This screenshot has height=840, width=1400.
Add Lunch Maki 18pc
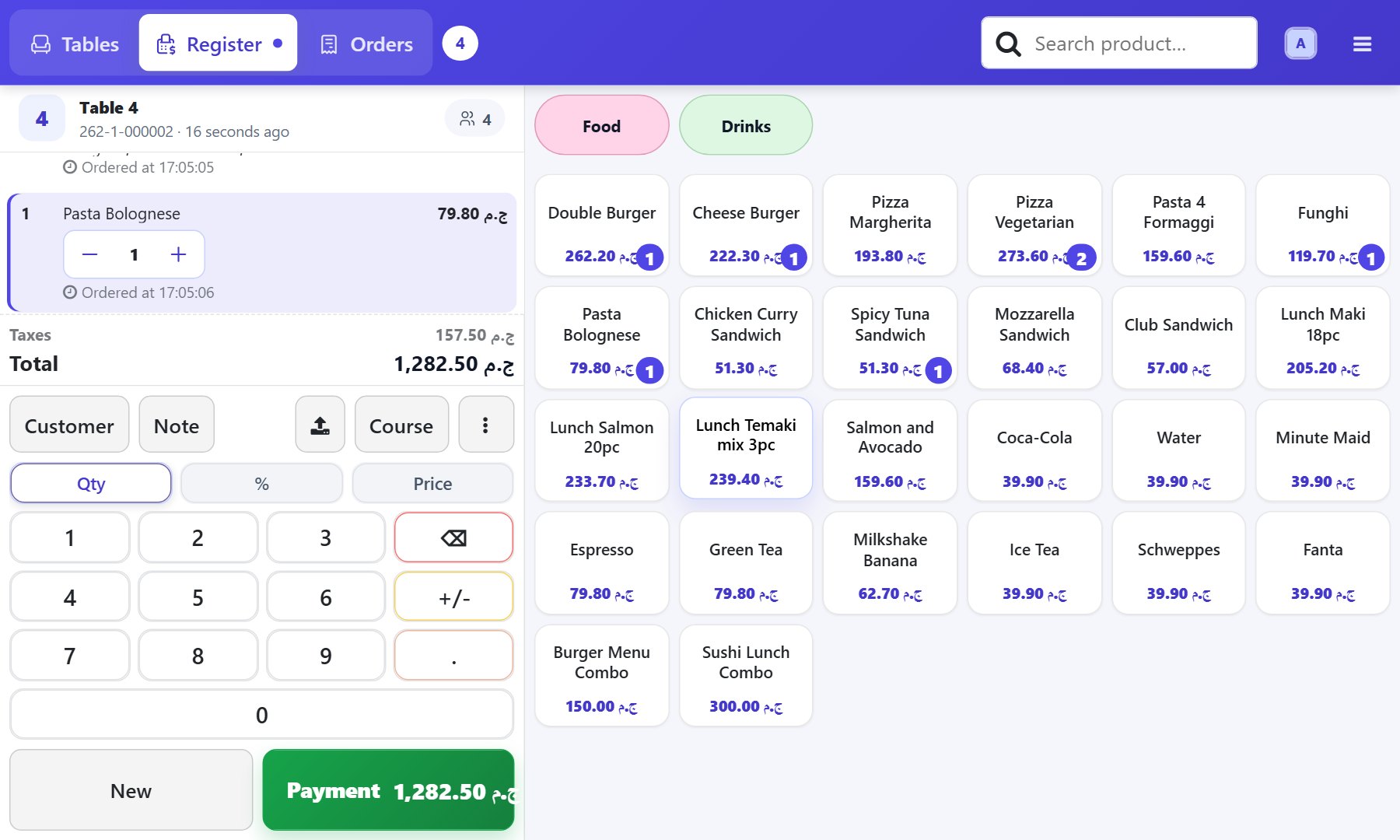[1323, 338]
